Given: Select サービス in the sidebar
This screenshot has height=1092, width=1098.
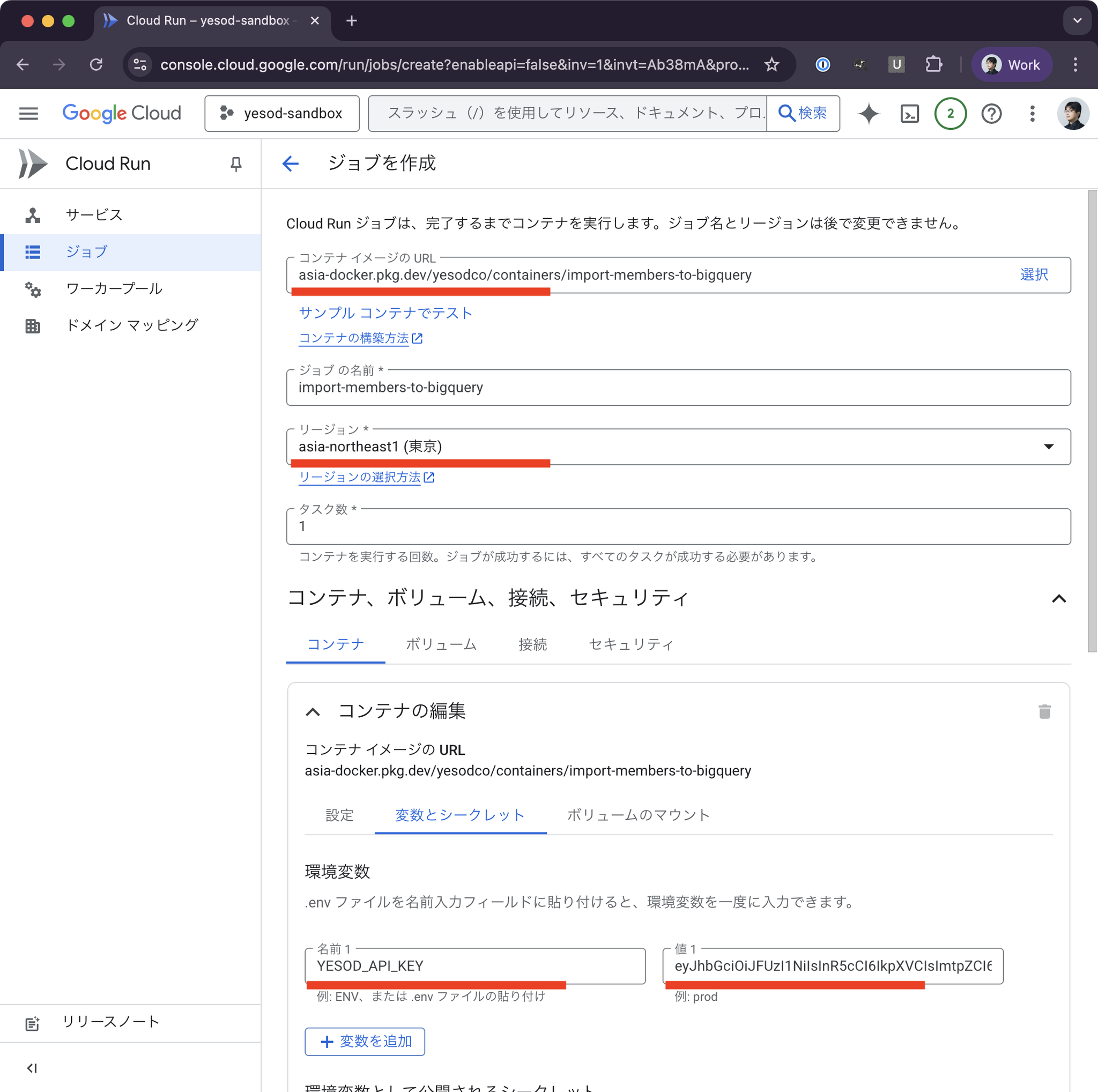Looking at the screenshot, I should 130,216.
